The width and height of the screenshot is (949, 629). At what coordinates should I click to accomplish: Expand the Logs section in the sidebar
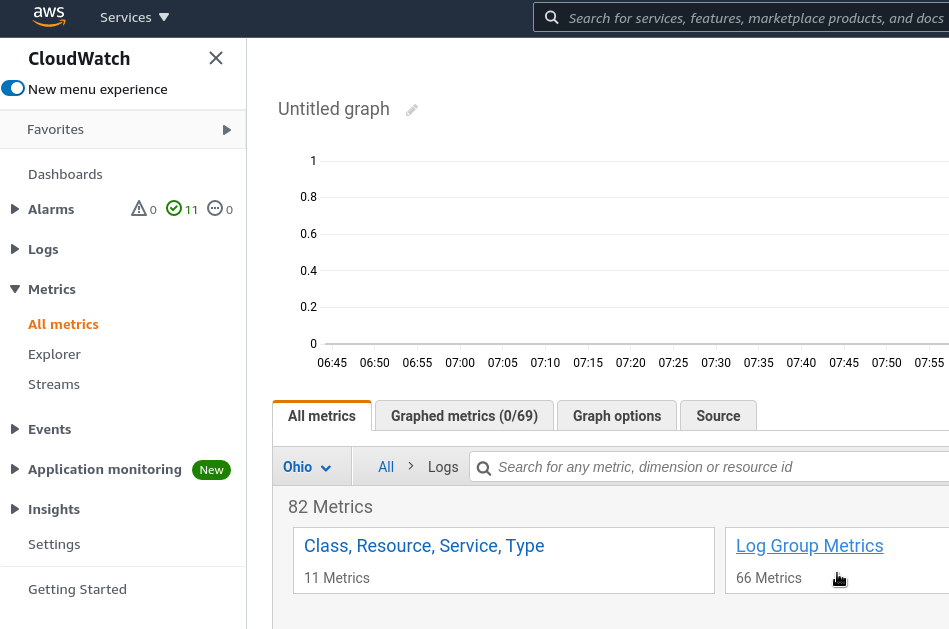pos(15,249)
